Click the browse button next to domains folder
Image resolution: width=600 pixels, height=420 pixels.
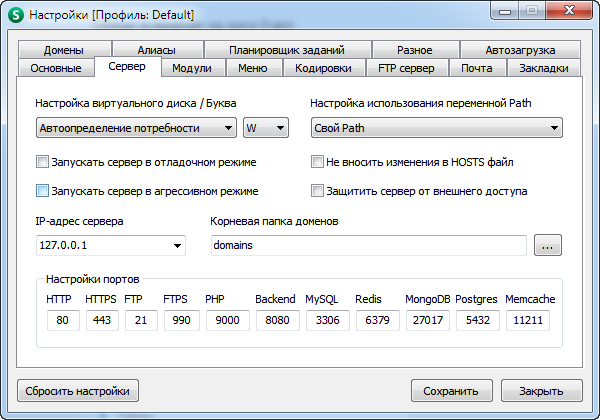[x=548, y=245]
